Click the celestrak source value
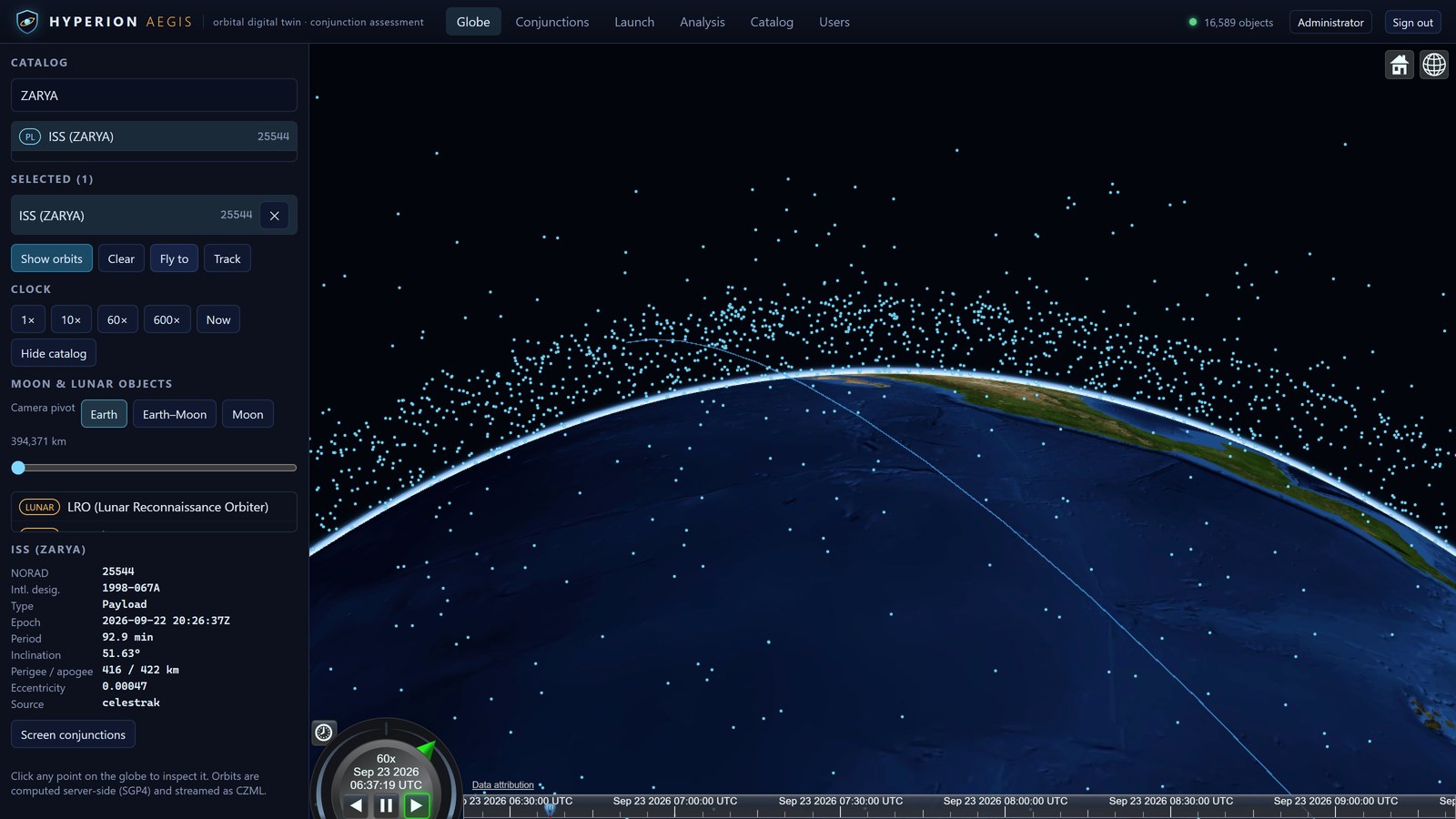 [131, 703]
